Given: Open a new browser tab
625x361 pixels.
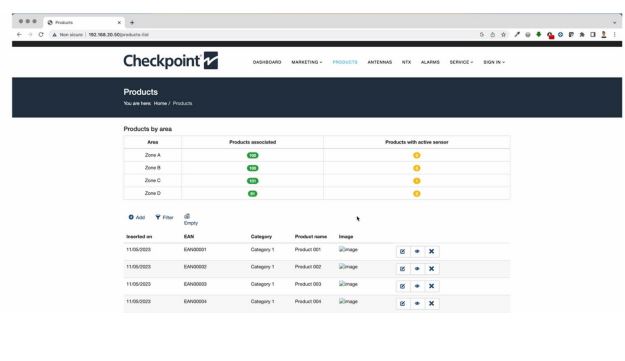Looking at the screenshot, I should click(x=132, y=23).
